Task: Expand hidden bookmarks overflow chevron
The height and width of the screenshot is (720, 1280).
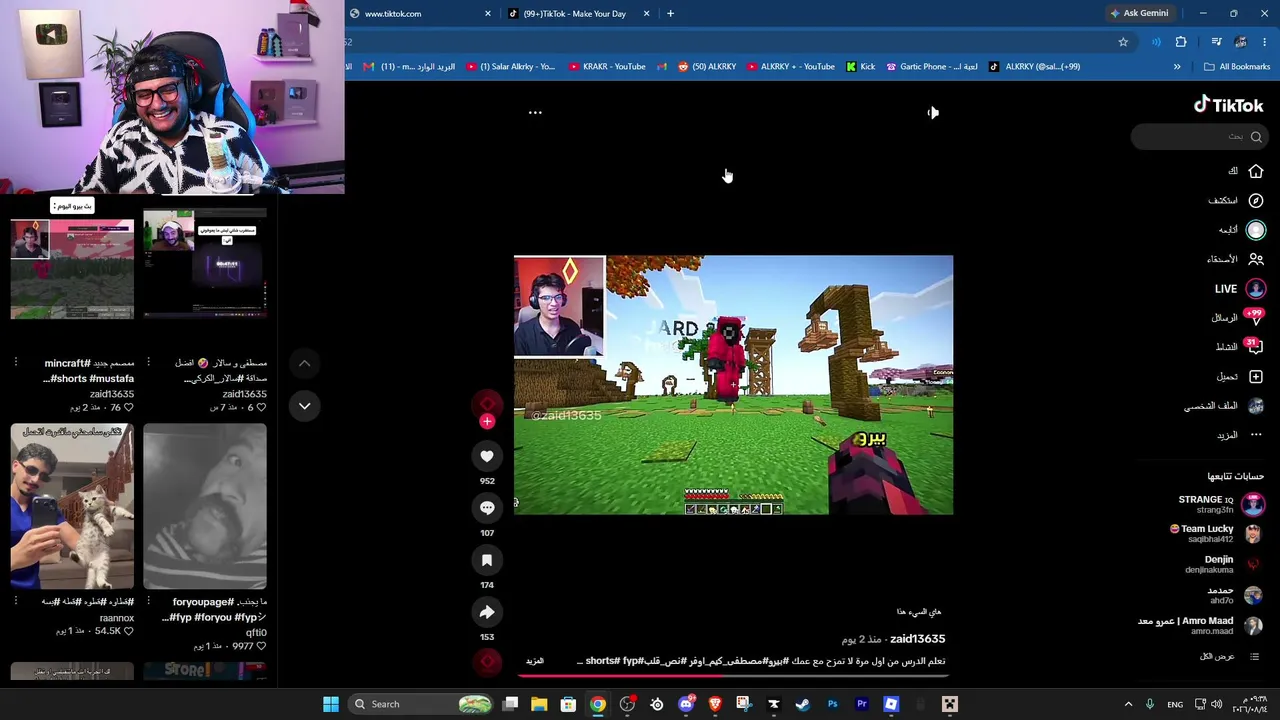Action: [x=1177, y=67]
